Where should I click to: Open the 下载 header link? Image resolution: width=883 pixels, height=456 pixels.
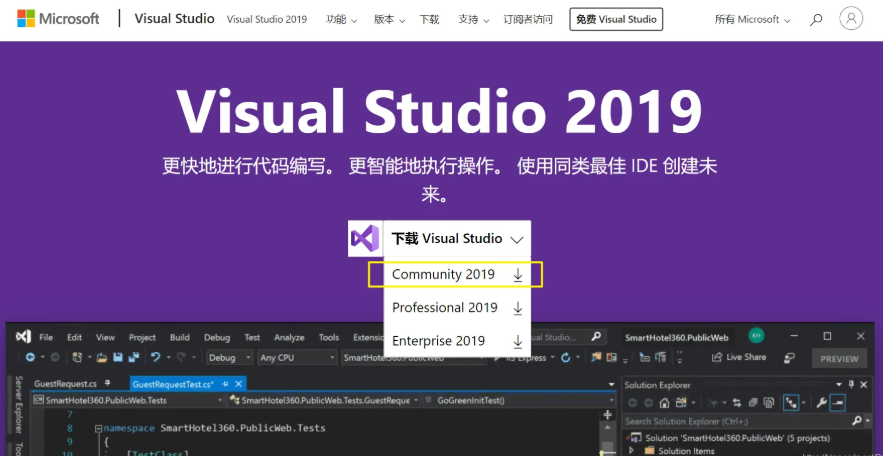click(429, 19)
